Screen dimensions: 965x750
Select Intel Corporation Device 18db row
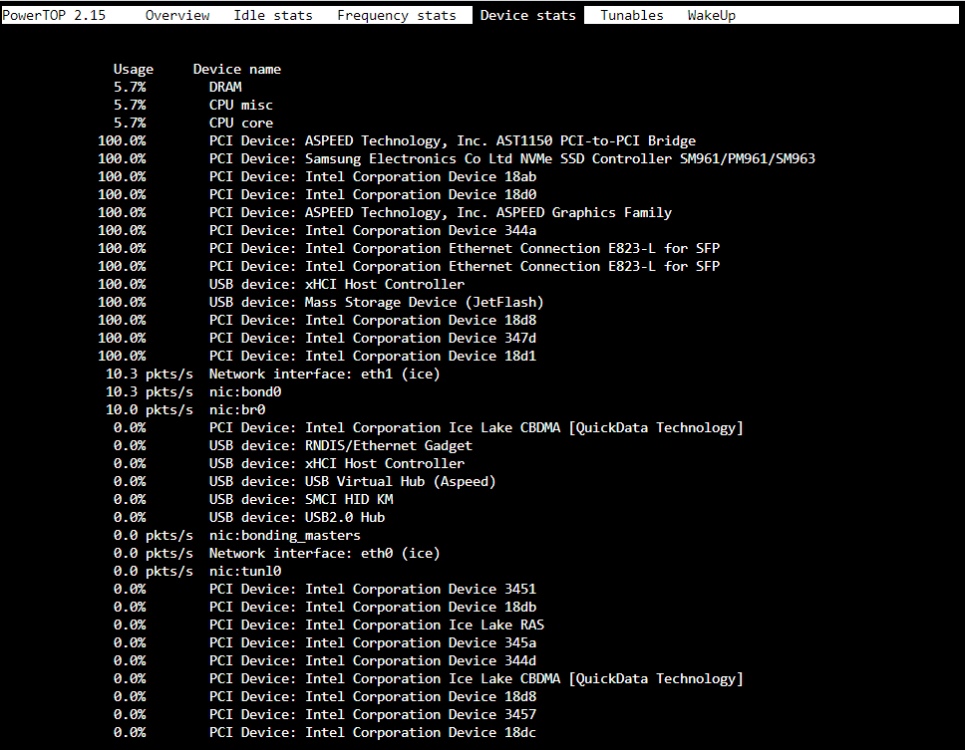[x=325, y=607]
